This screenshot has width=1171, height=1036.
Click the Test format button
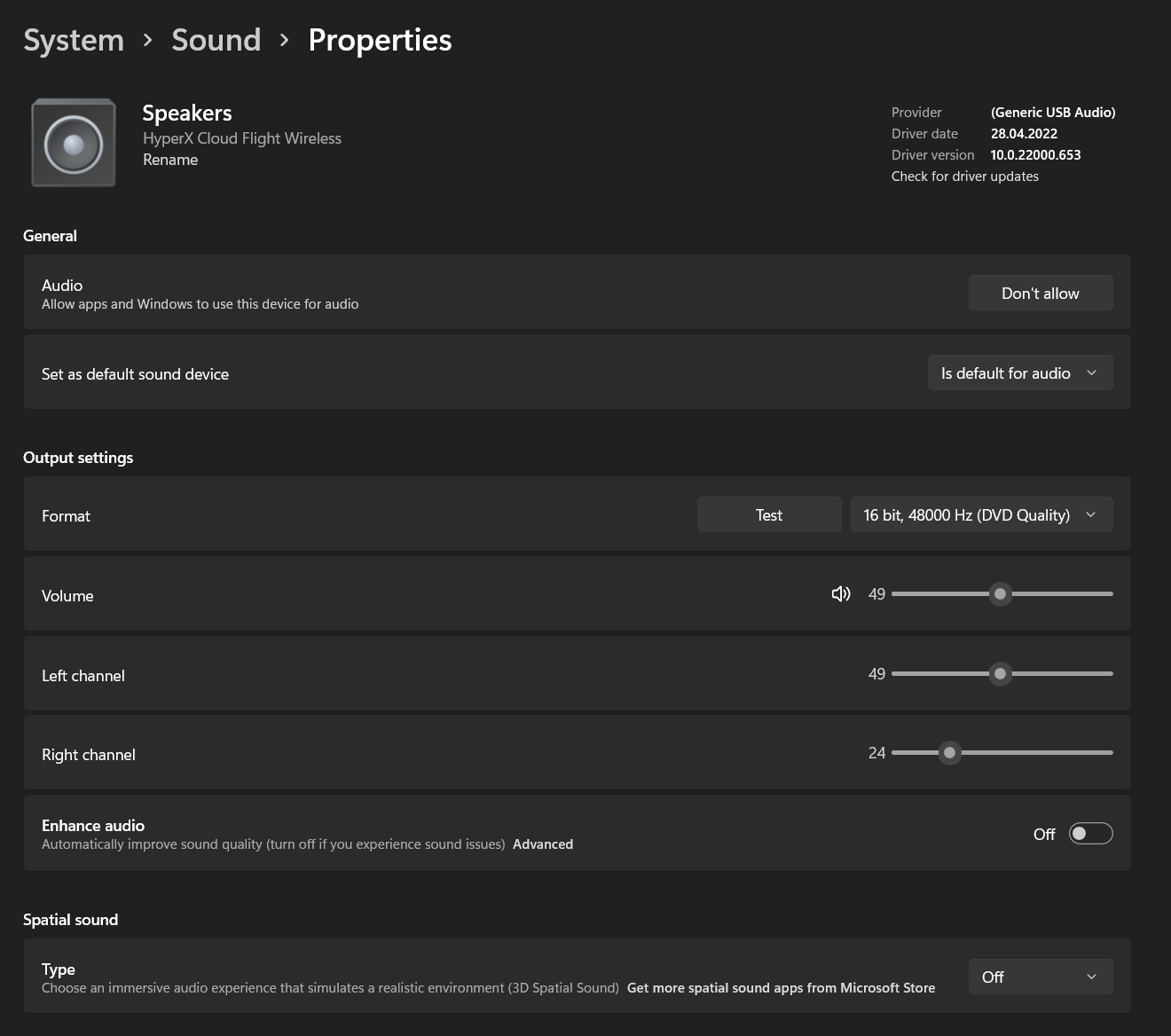[768, 515]
